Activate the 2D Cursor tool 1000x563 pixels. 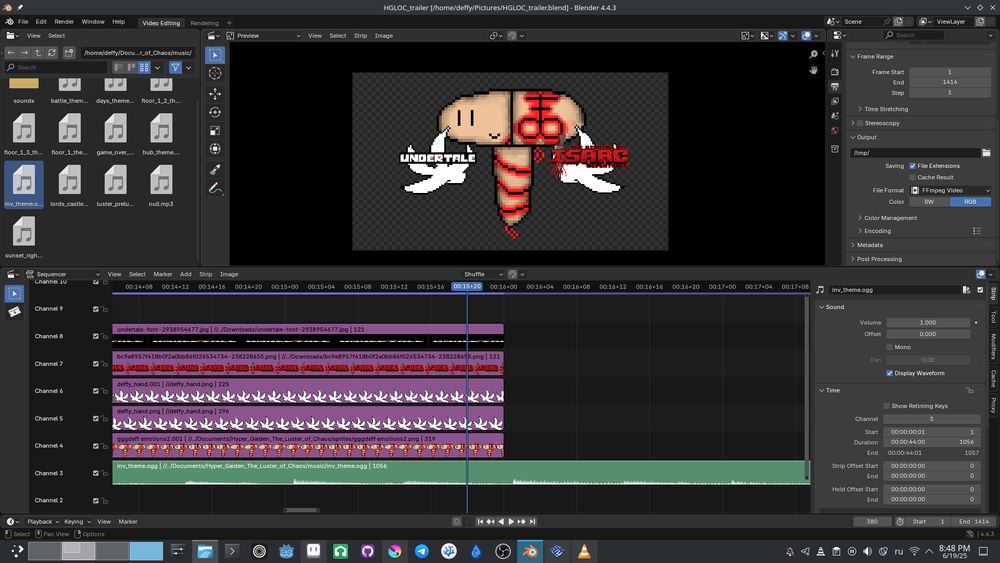pyautogui.click(x=215, y=73)
